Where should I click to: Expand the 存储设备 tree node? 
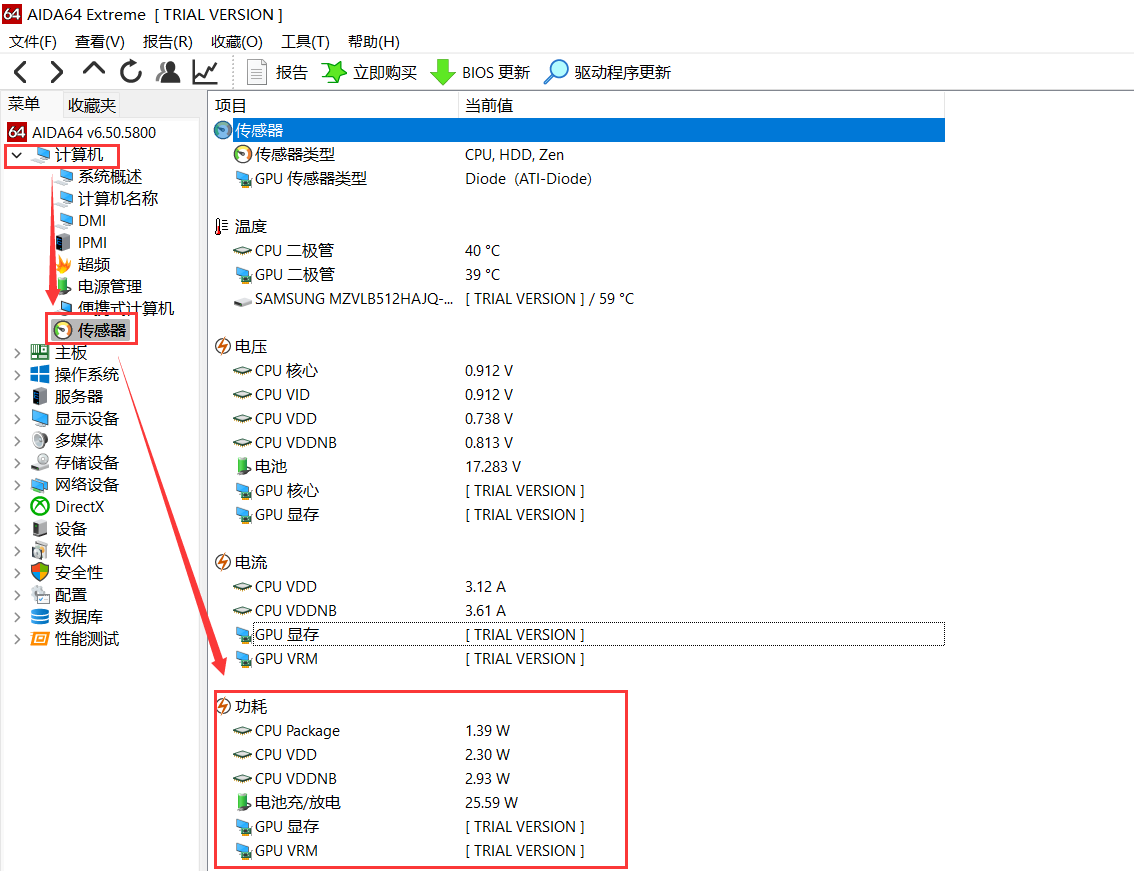click(x=16, y=463)
